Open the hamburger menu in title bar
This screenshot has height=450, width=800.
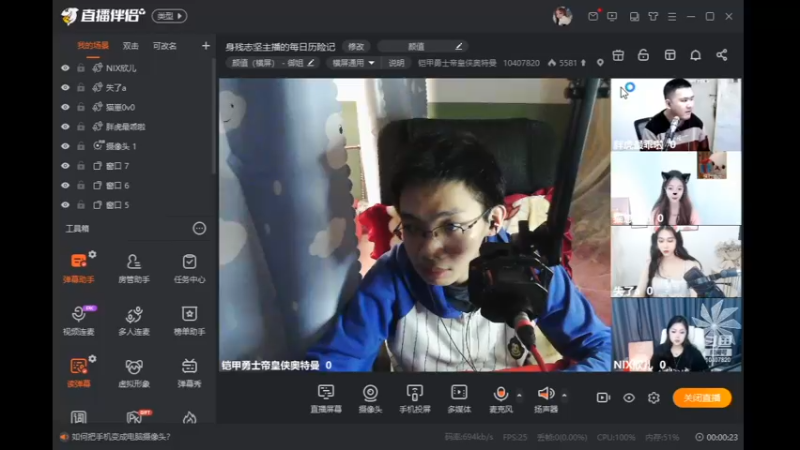click(x=672, y=17)
